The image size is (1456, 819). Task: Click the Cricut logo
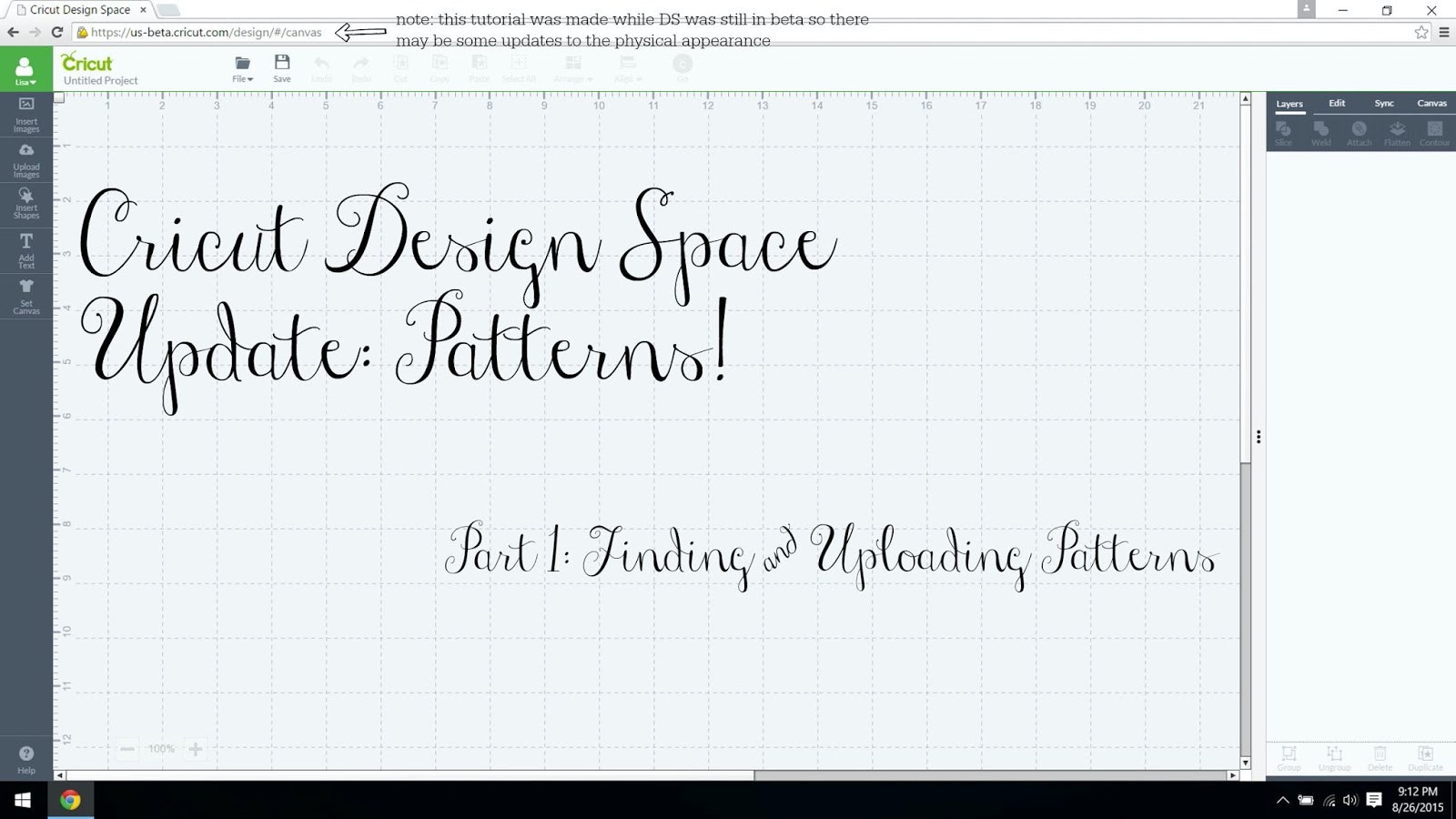tap(86, 63)
